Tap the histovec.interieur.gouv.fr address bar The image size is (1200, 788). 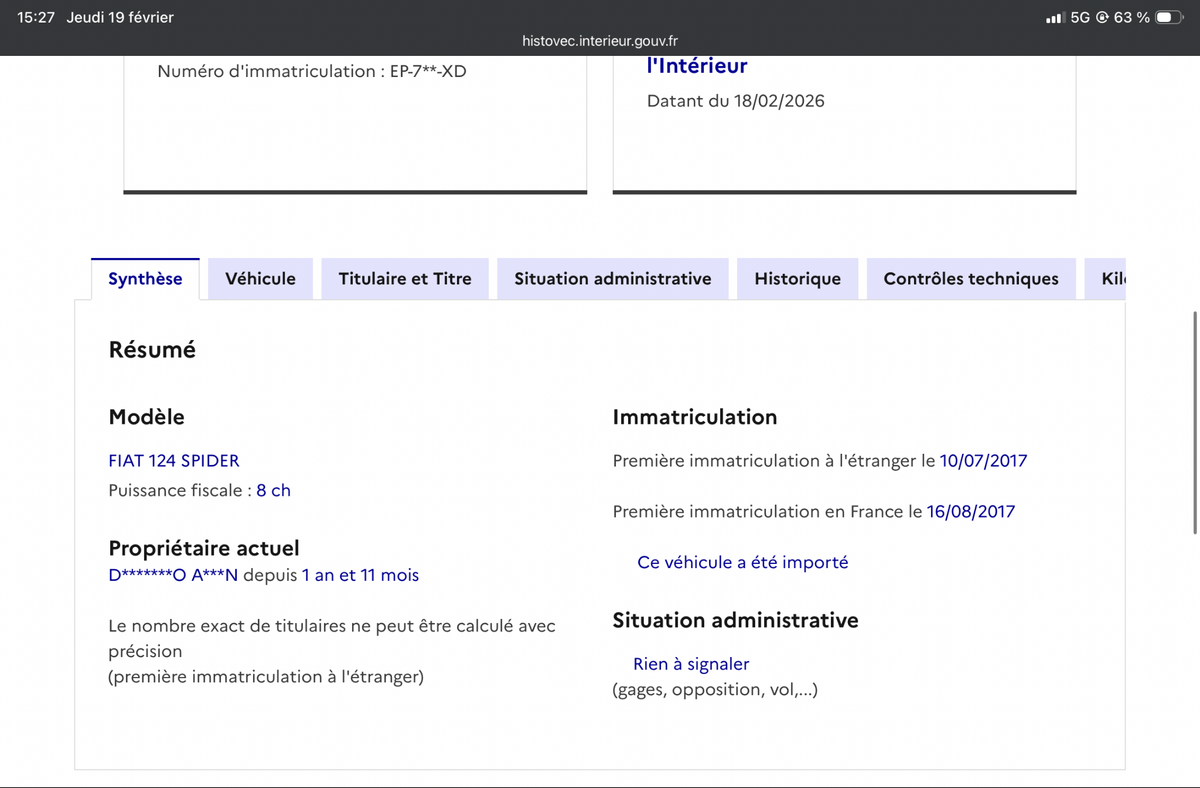pos(600,41)
